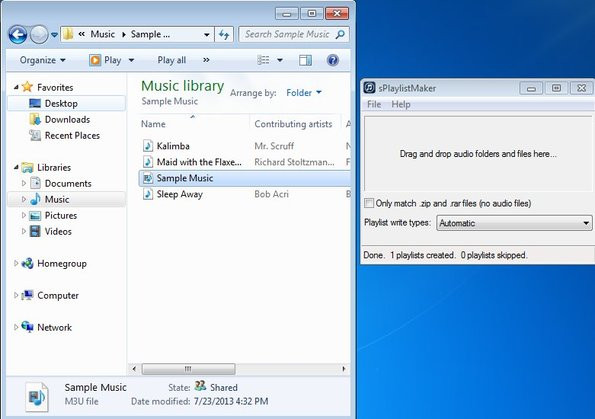Collapse the Favorites section
Image resolution: width=595 pixels, height=419 pixels.
tap(16, 87)
